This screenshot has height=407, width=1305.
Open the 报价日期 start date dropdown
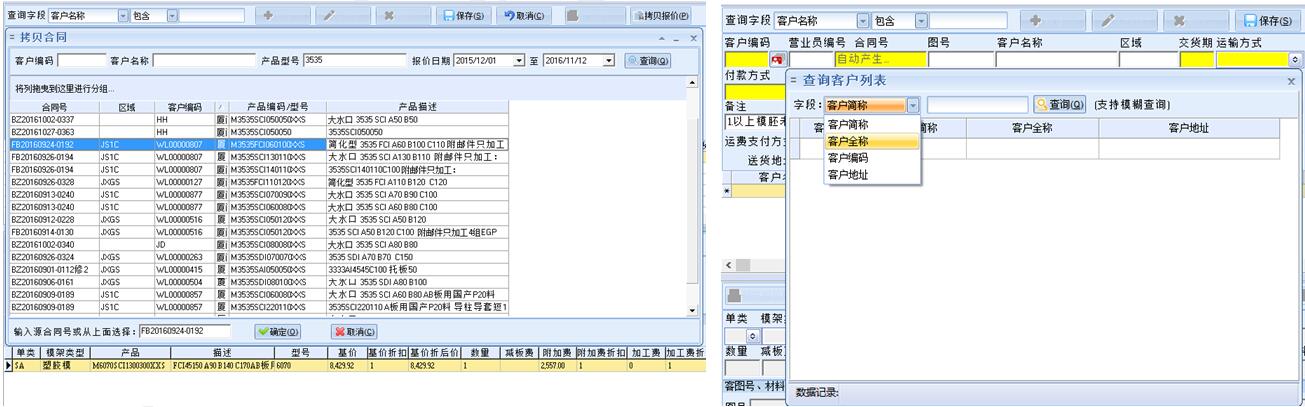point(518,61)
